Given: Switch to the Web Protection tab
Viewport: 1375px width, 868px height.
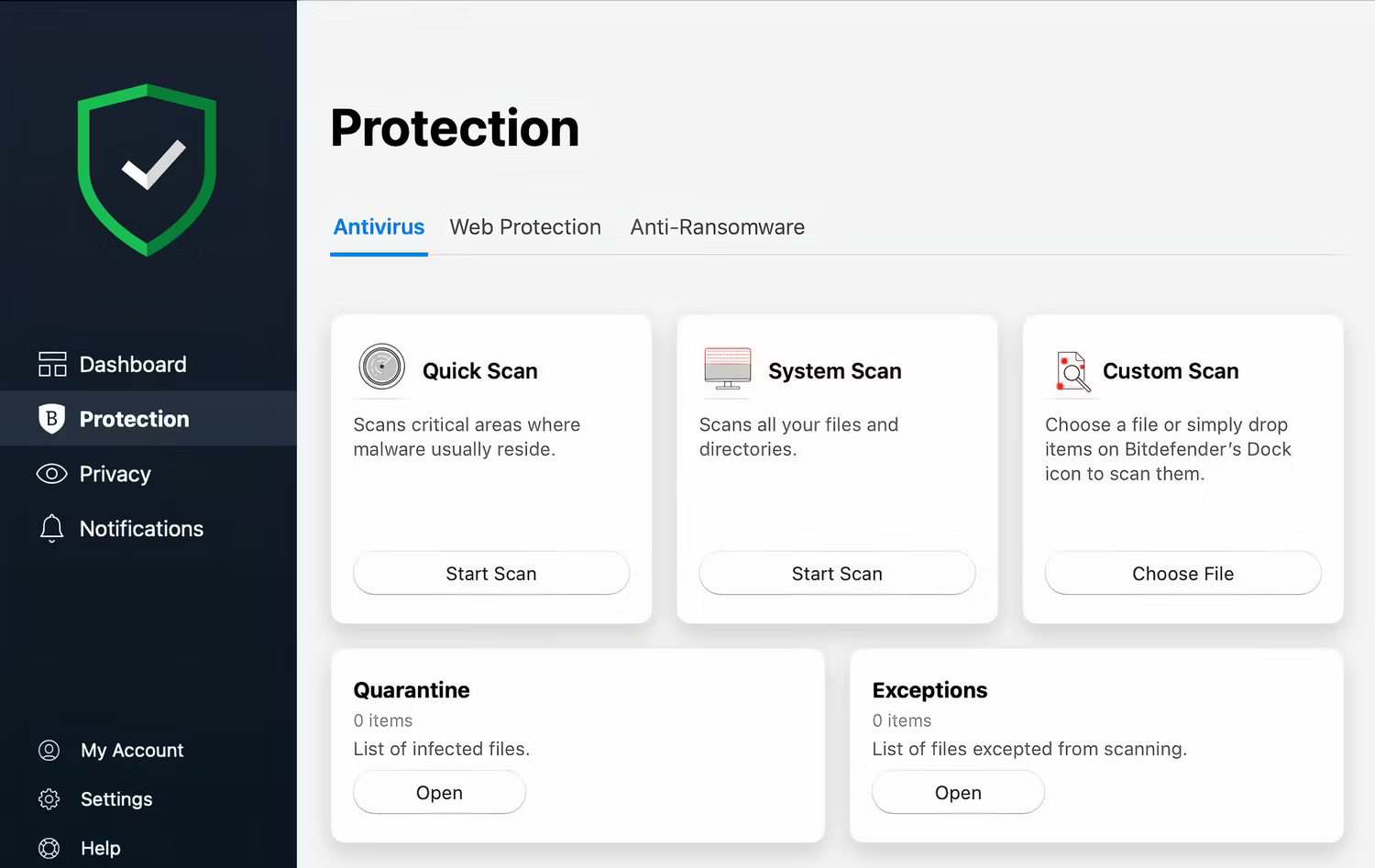Looking at the screenshot, I should point(524,227).
